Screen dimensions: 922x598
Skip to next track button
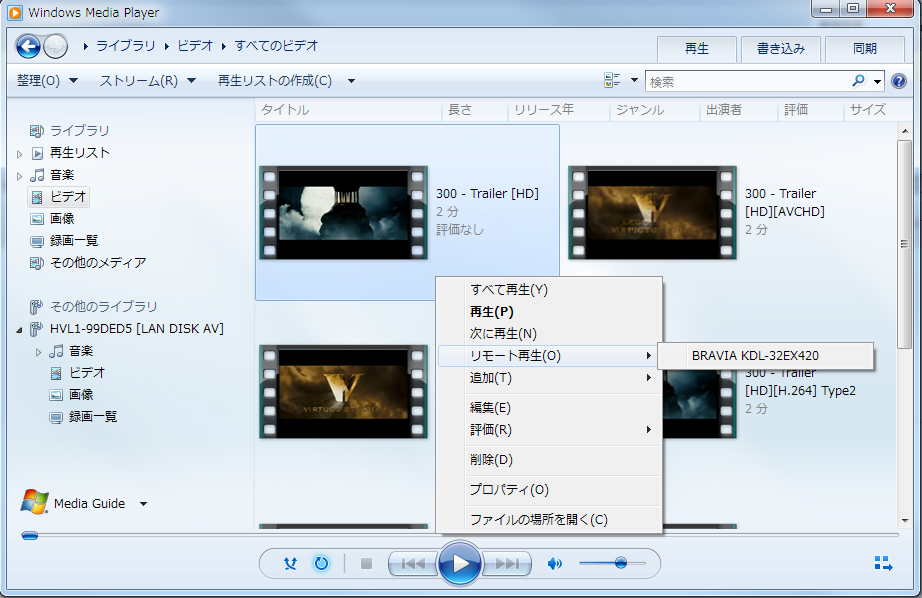coord(508,564)
